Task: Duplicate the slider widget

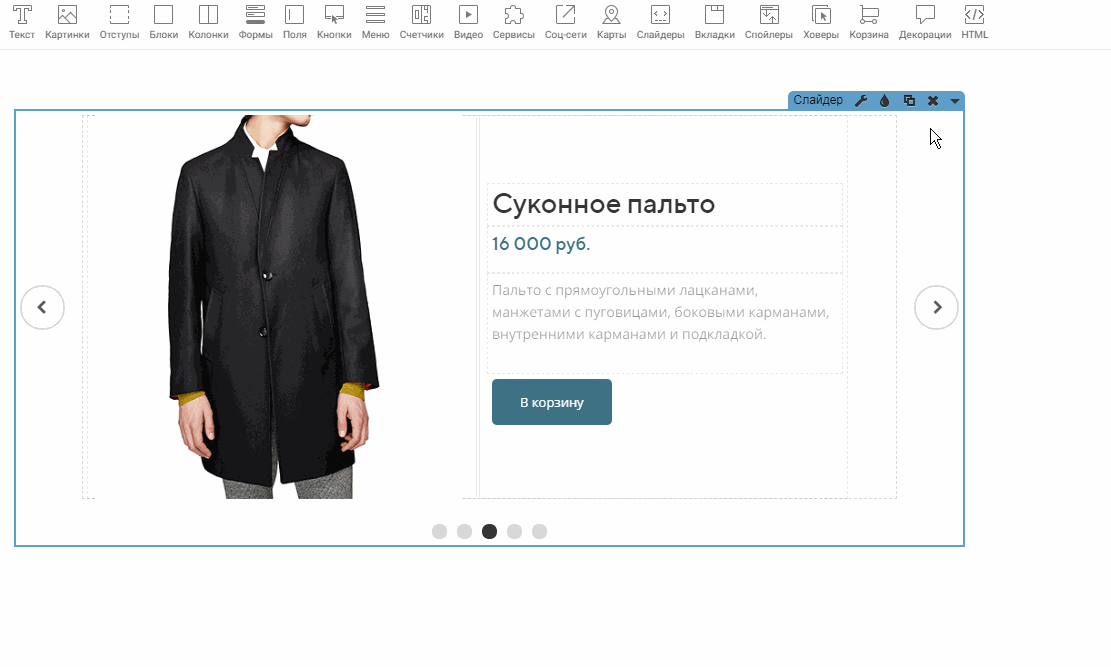Action: coord(909,101)
